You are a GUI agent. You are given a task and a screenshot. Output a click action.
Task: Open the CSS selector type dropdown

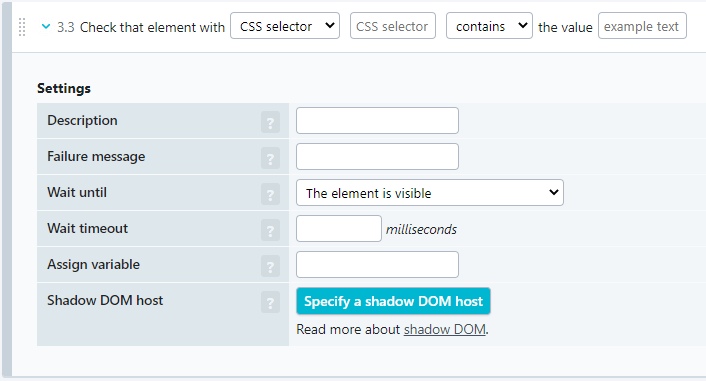(285, 26)
